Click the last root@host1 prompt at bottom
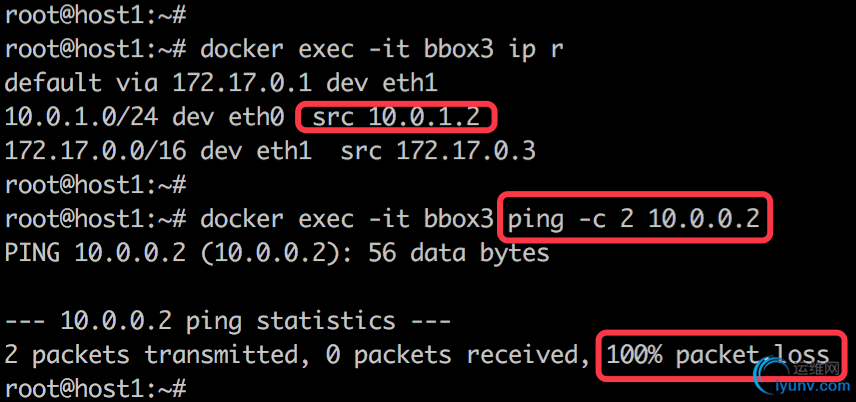Screen dimensions: 856x402 [x=96, y=389]
